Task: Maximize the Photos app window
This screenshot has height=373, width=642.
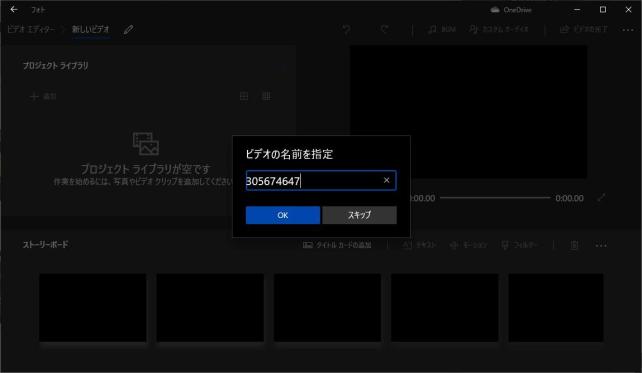Action: coord(603,9)
